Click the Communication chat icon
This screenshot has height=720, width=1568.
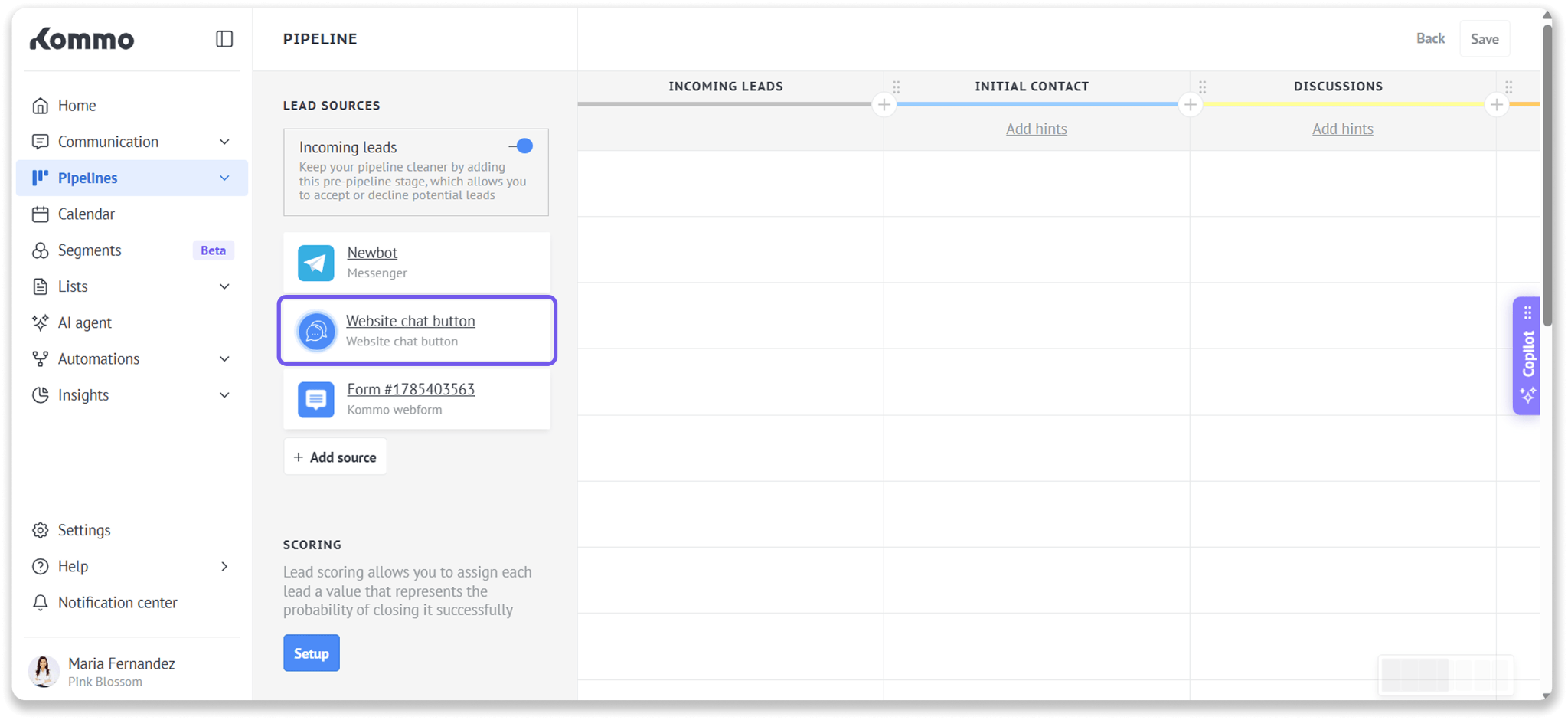(x=41, y=142)
